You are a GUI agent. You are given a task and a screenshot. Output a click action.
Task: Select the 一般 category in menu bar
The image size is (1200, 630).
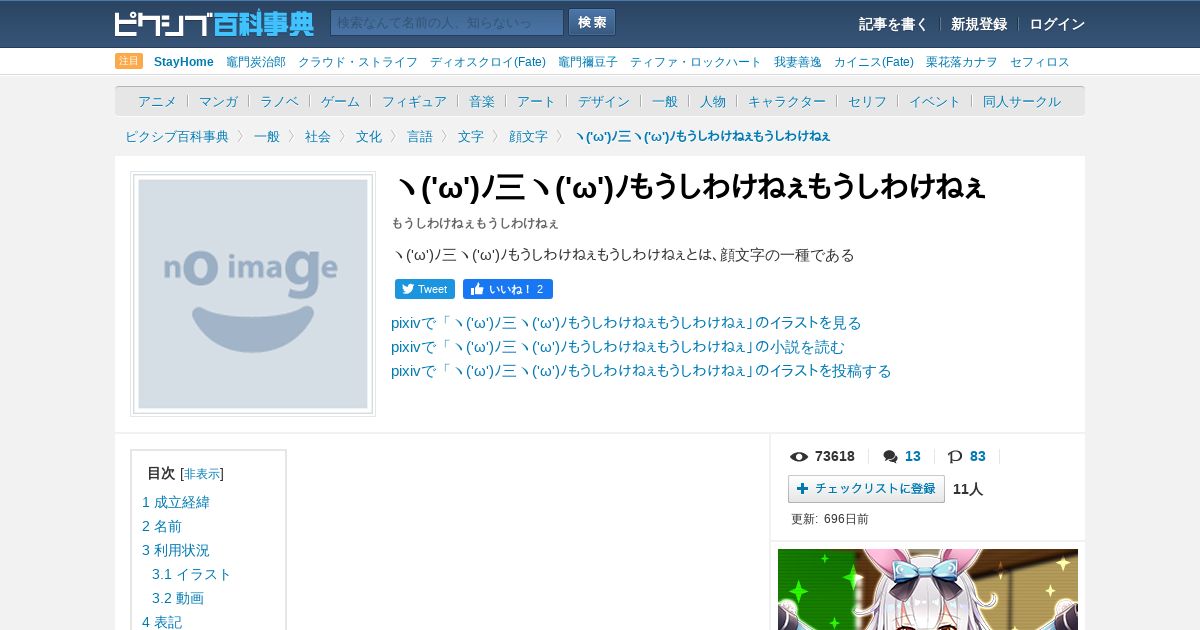click(x=665, y=101)
